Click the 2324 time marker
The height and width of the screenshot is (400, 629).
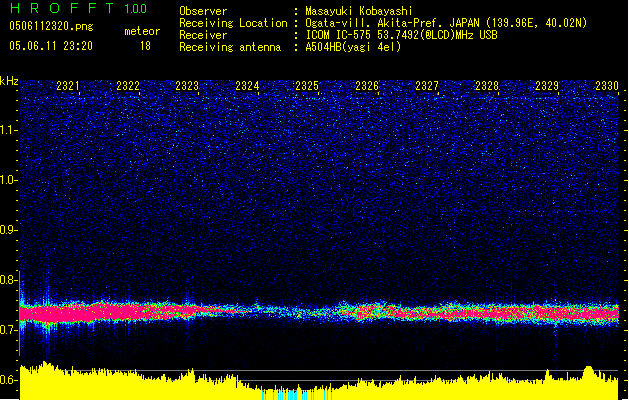point(248,86)
